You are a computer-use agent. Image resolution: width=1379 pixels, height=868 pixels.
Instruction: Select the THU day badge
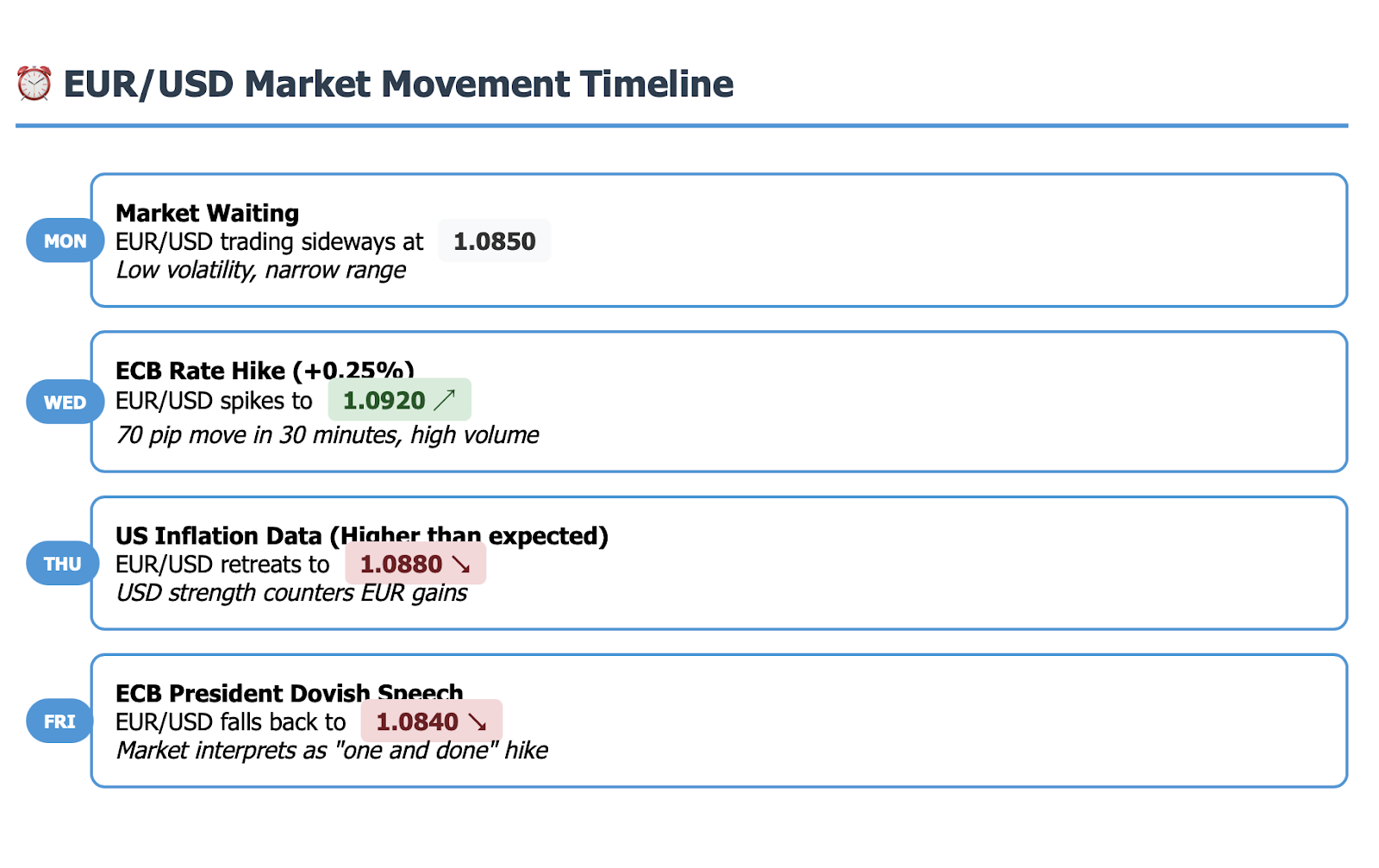point(62,564)
